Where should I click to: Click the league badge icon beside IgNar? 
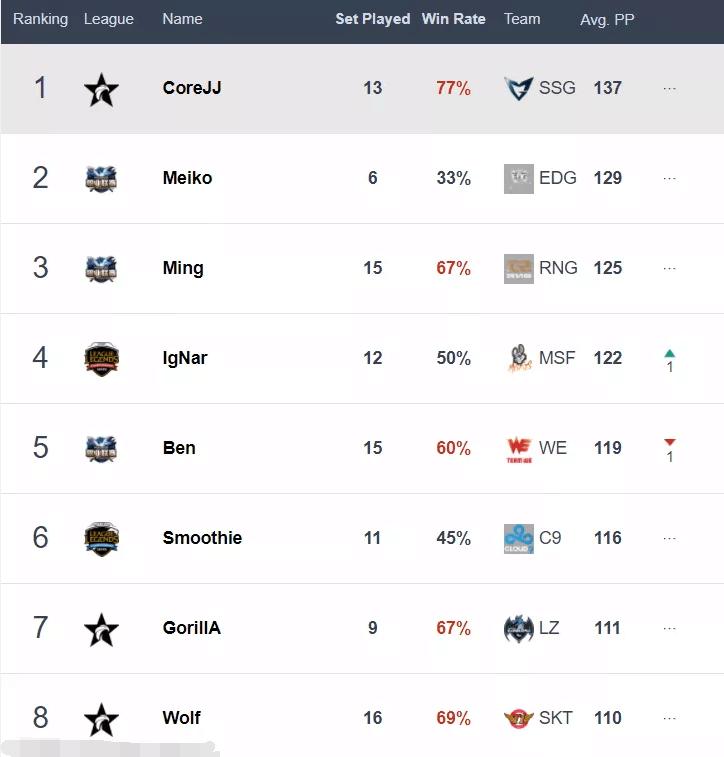click(x=101, y=359)
